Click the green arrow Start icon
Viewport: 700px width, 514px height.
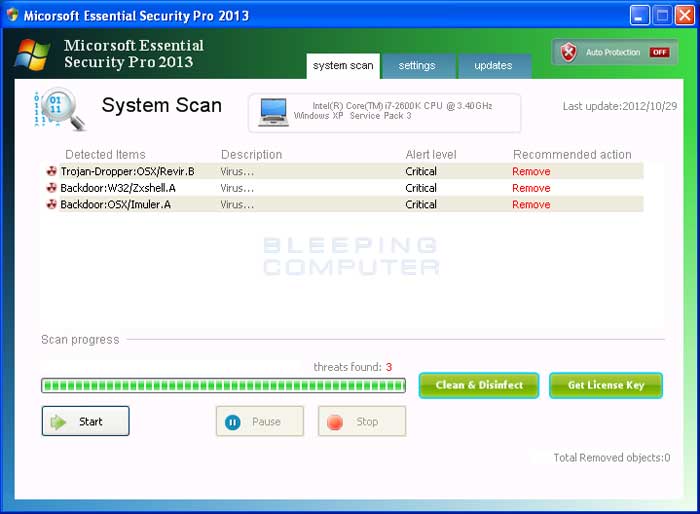(58, 422)
